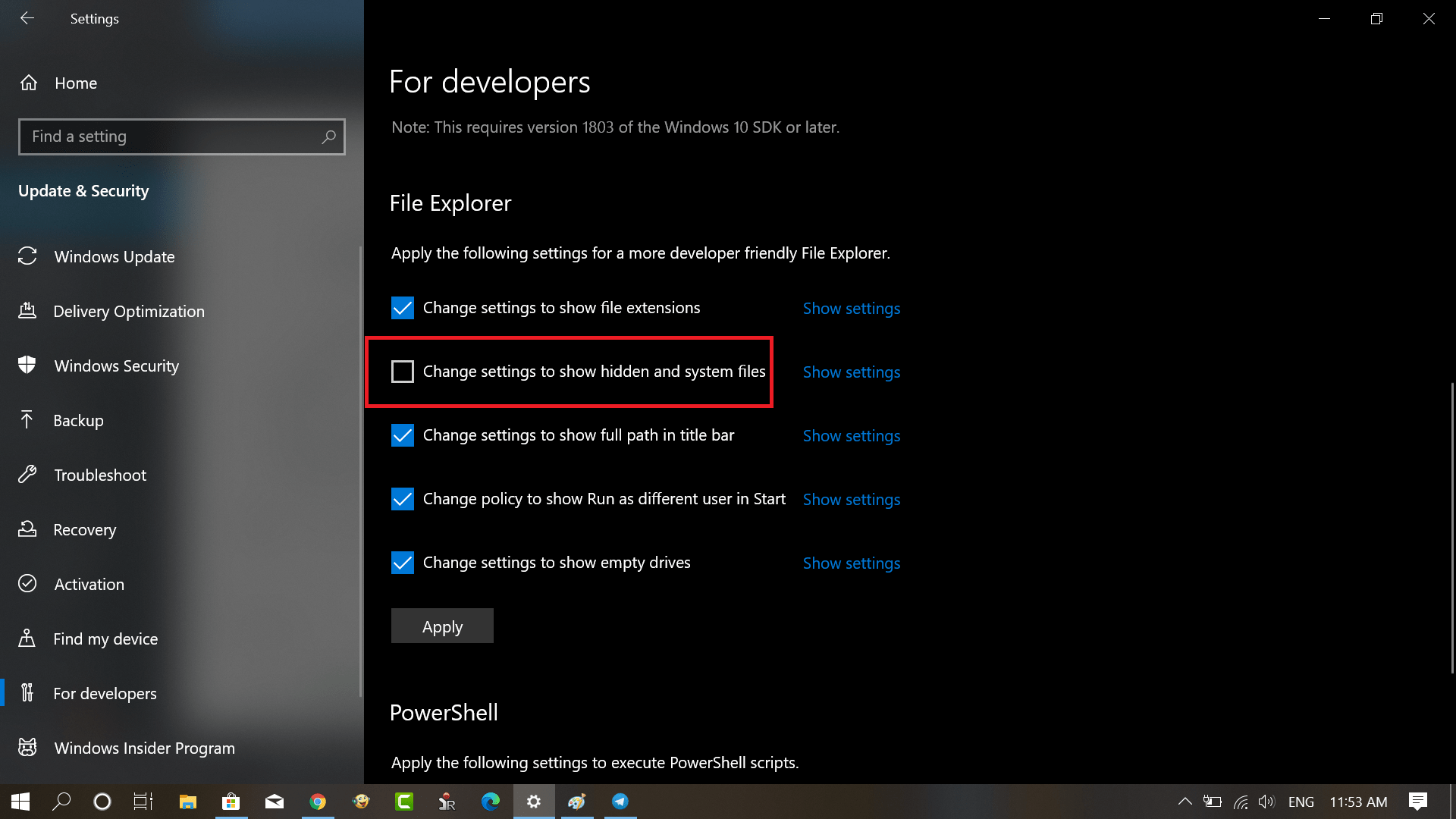Open the smiley face app on taskbar
Screen dimensions: 1456x819
[x=361, y=802]
